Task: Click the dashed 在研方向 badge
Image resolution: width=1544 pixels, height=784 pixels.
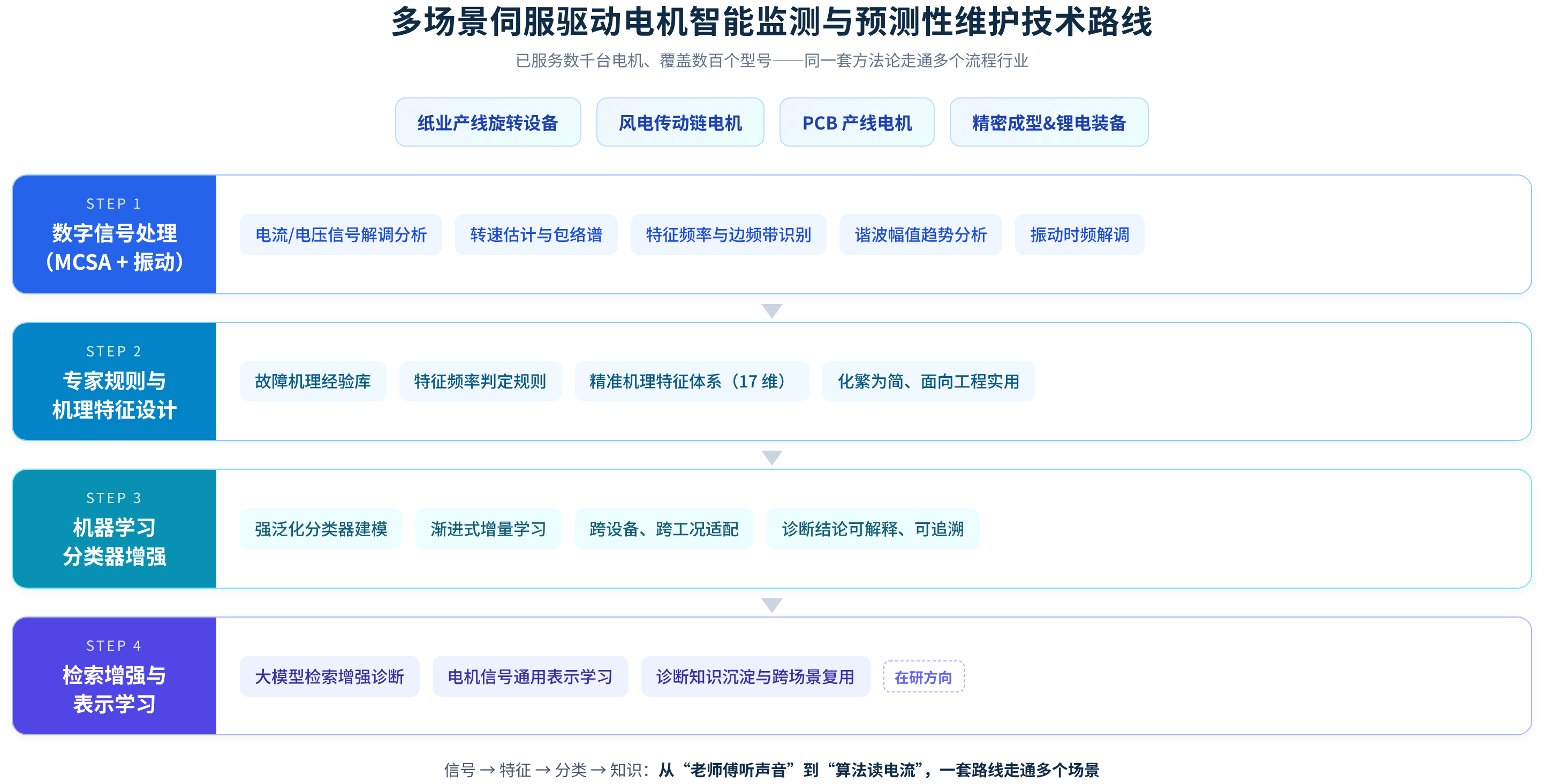Action: (923, 677)
